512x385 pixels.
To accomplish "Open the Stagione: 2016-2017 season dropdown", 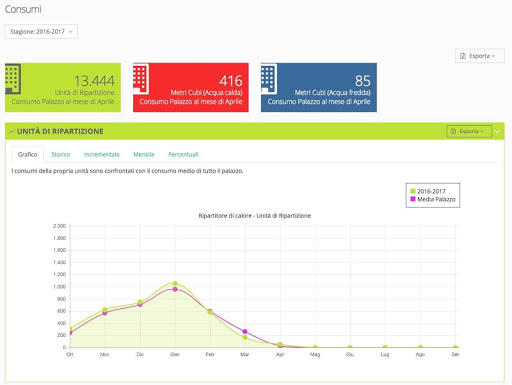I will point(41,32).
